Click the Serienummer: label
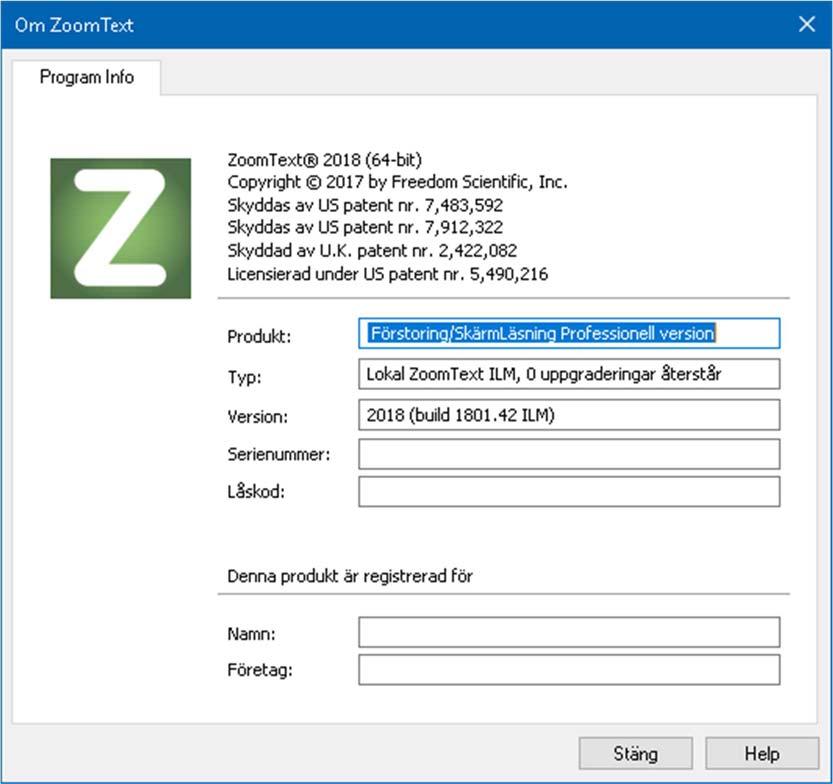Image resolution: width=833 pixels, height=784 pixels. point(279,455)
